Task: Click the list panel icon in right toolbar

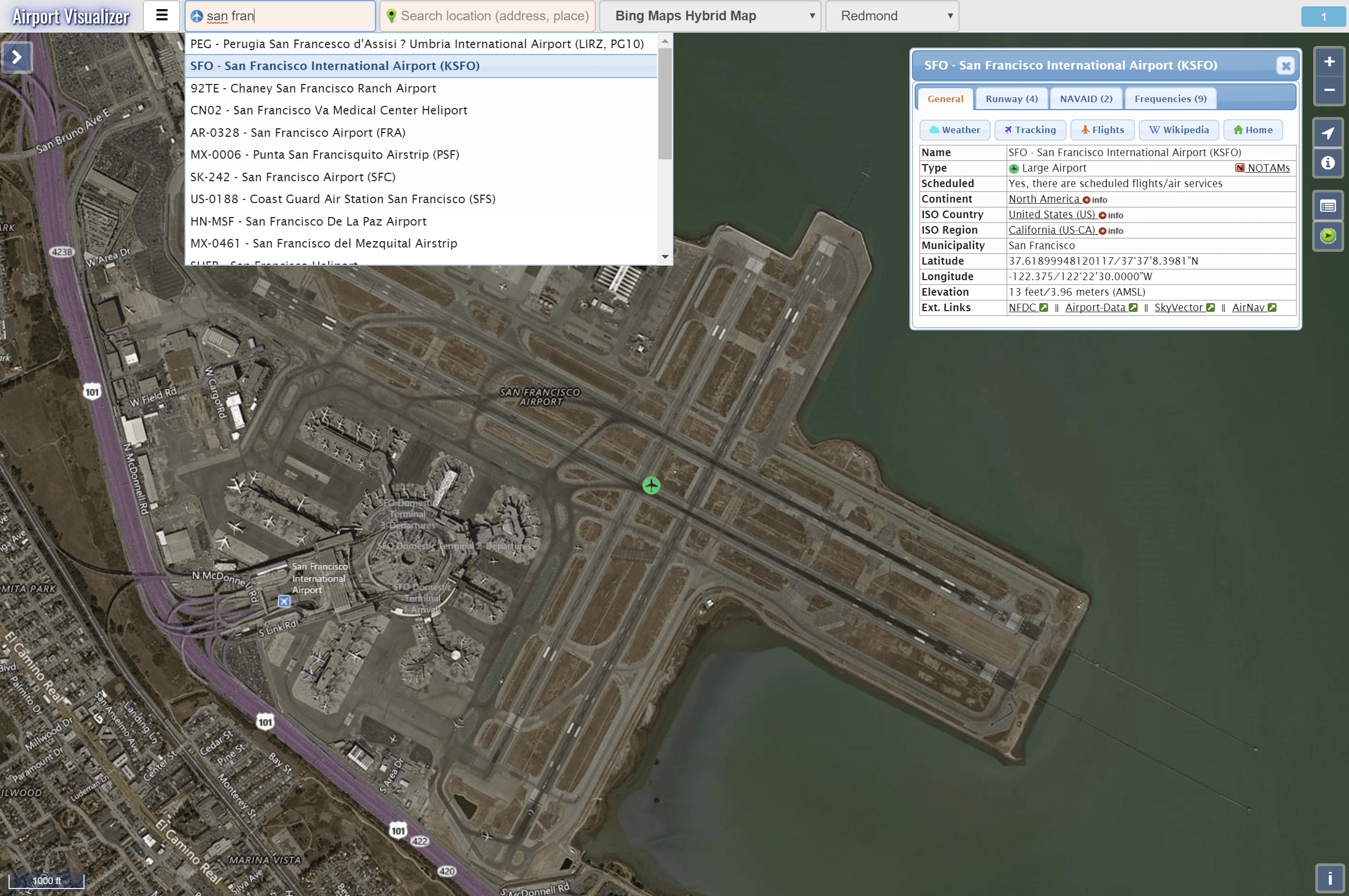Action: (x=1328, y=206)
